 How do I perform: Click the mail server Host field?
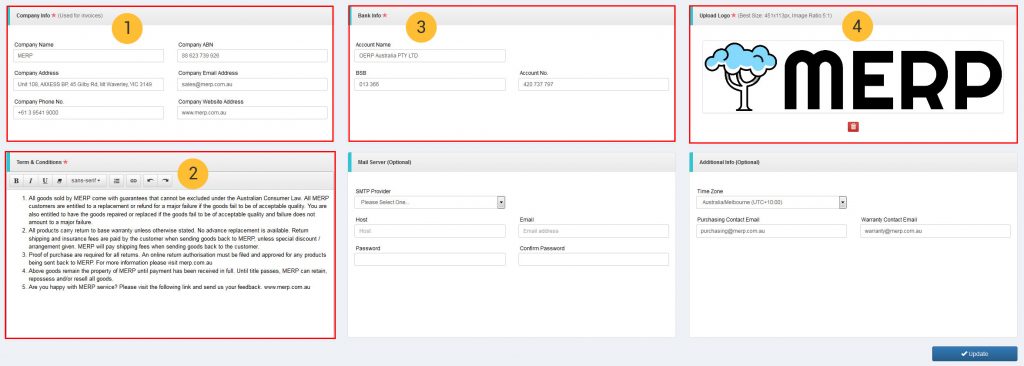point(430,231)
